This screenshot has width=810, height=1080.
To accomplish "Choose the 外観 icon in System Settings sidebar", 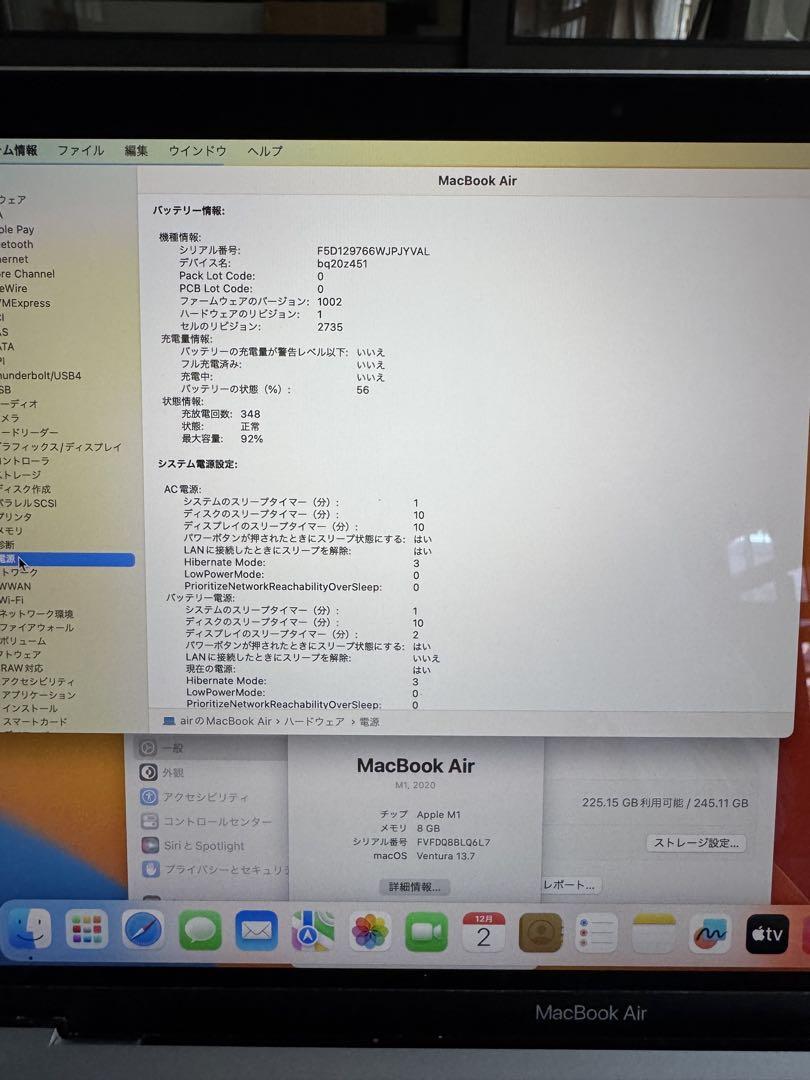I will click(149, 772).
